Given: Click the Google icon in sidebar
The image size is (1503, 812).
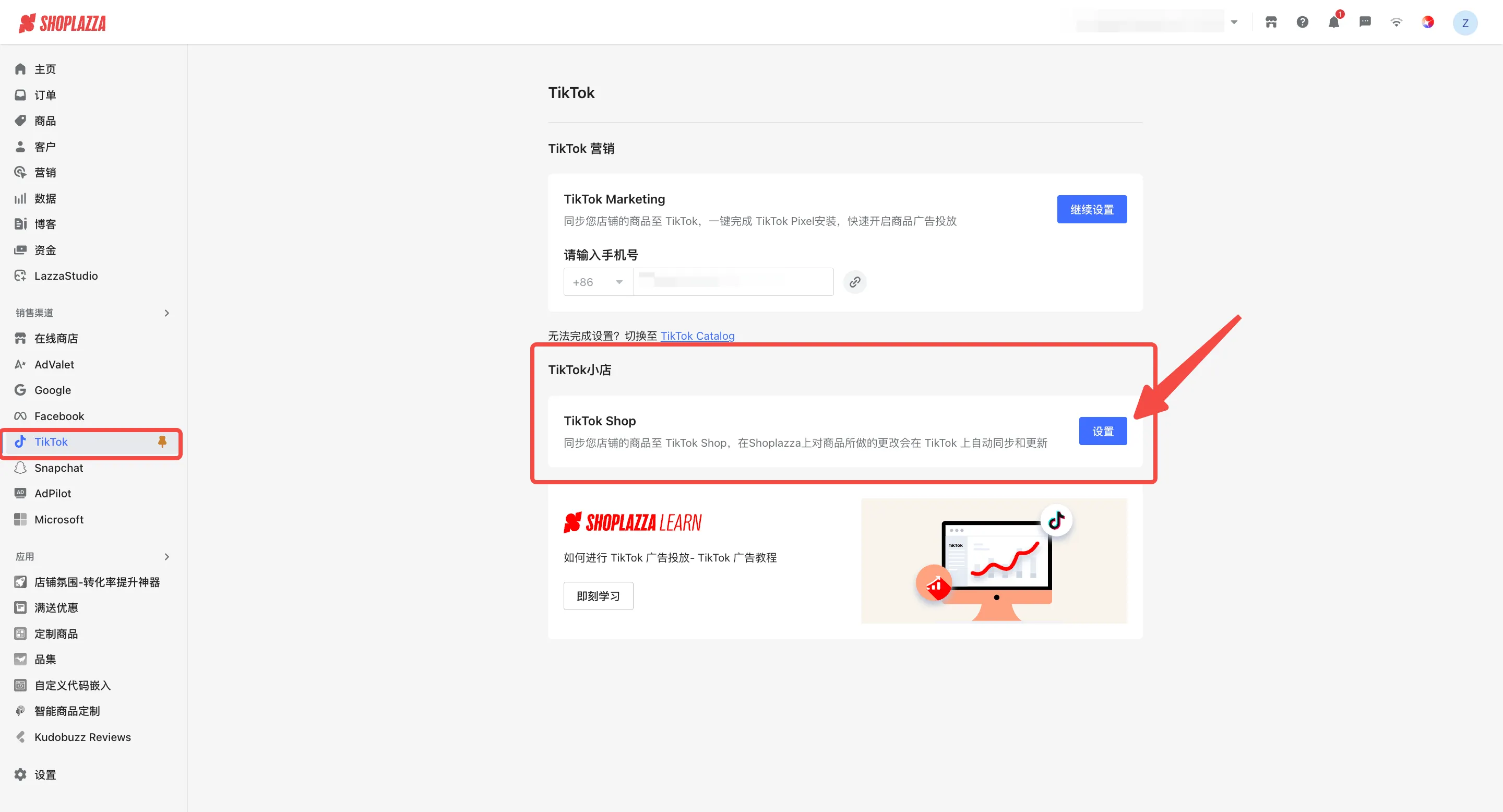Looking at the screenshot, I should tap(20, 390).
